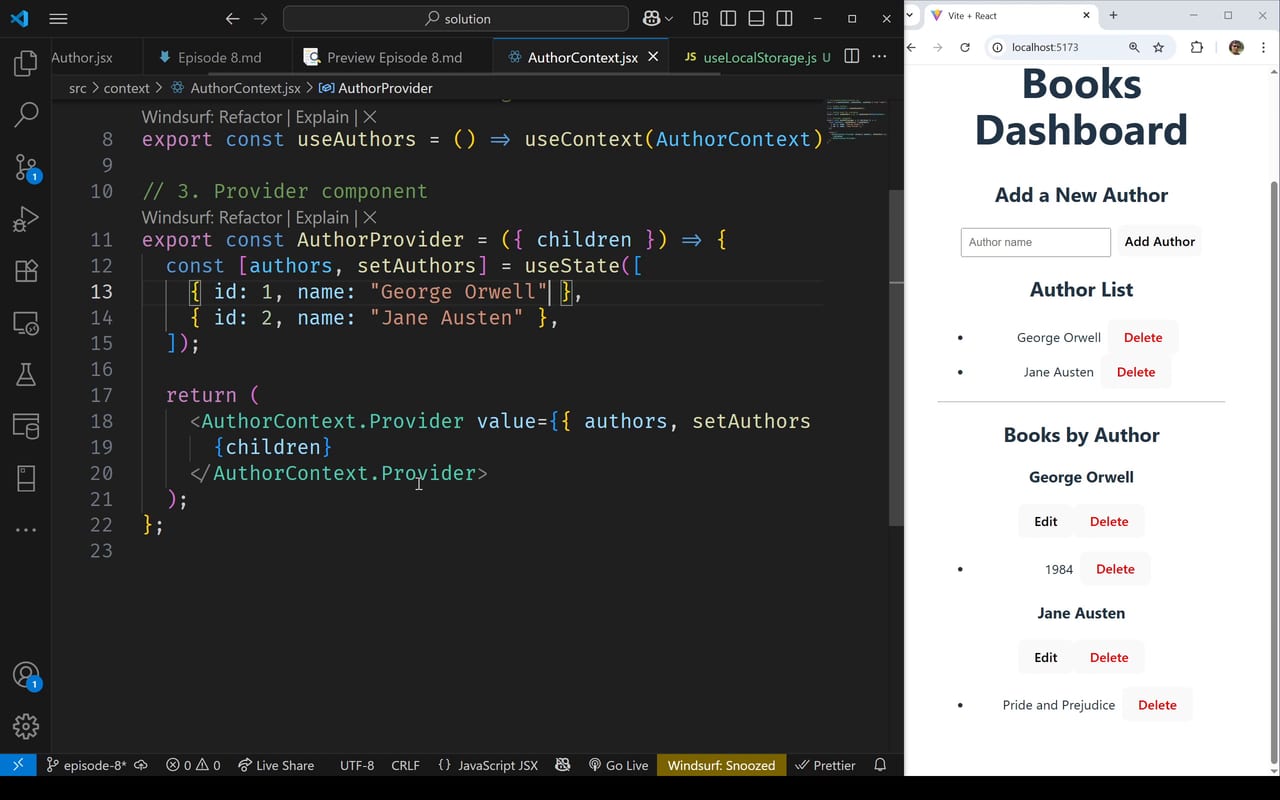Screen dimensions: 1280x800
Task: Click the Chrome page vertical scrollbar
Action: (1273, 470)
